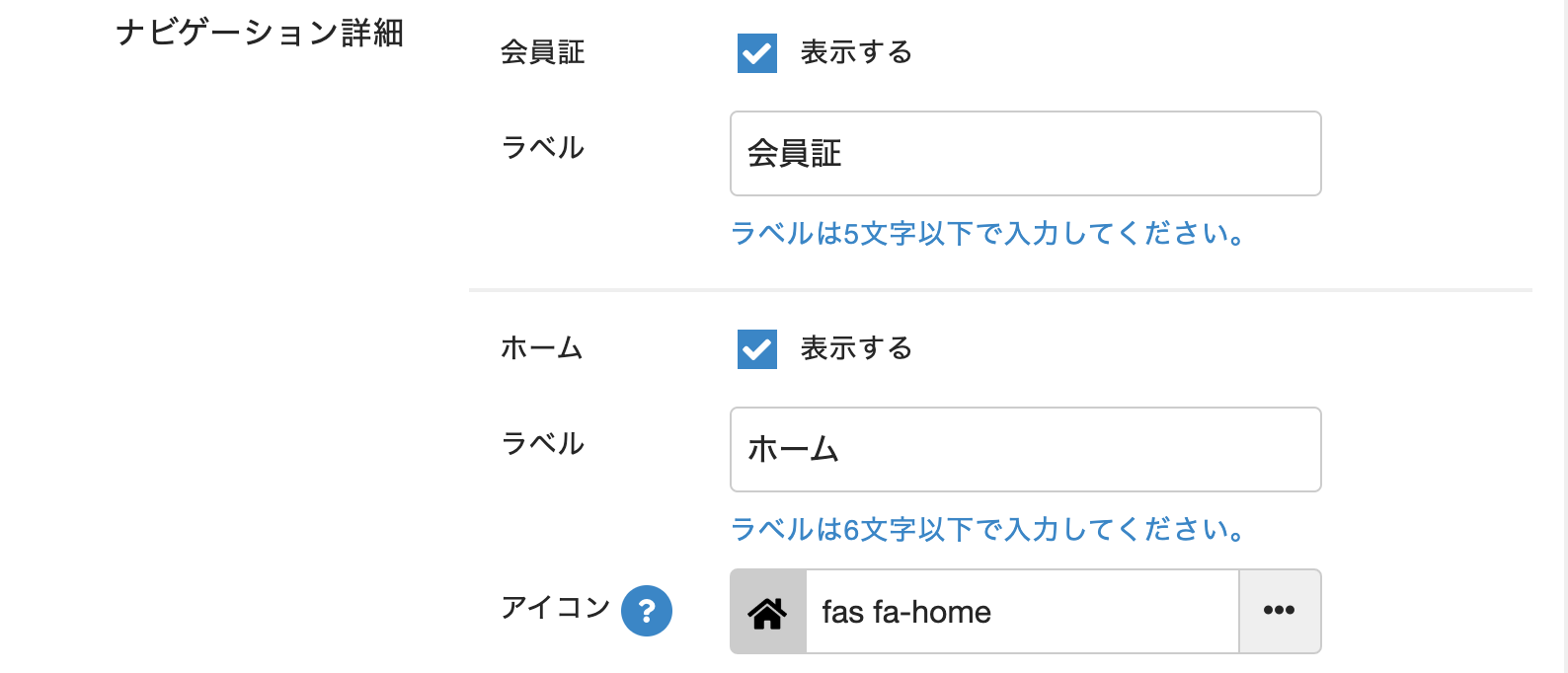Screen dimensions: 1568x673
Task: Click 表示する text next to 会員証 checkbox
Action: click(x=856, y=52)
